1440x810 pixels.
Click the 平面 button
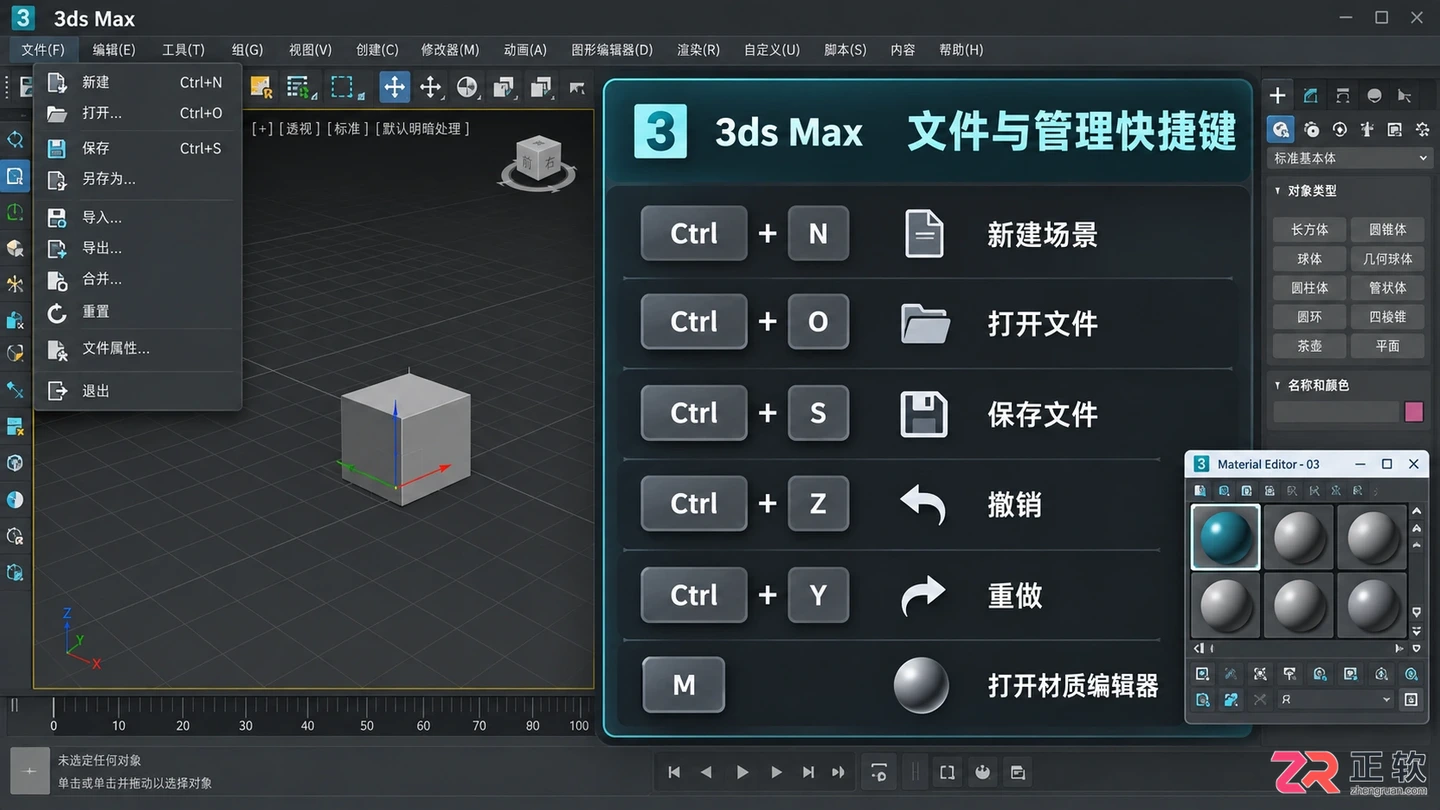1387,345
